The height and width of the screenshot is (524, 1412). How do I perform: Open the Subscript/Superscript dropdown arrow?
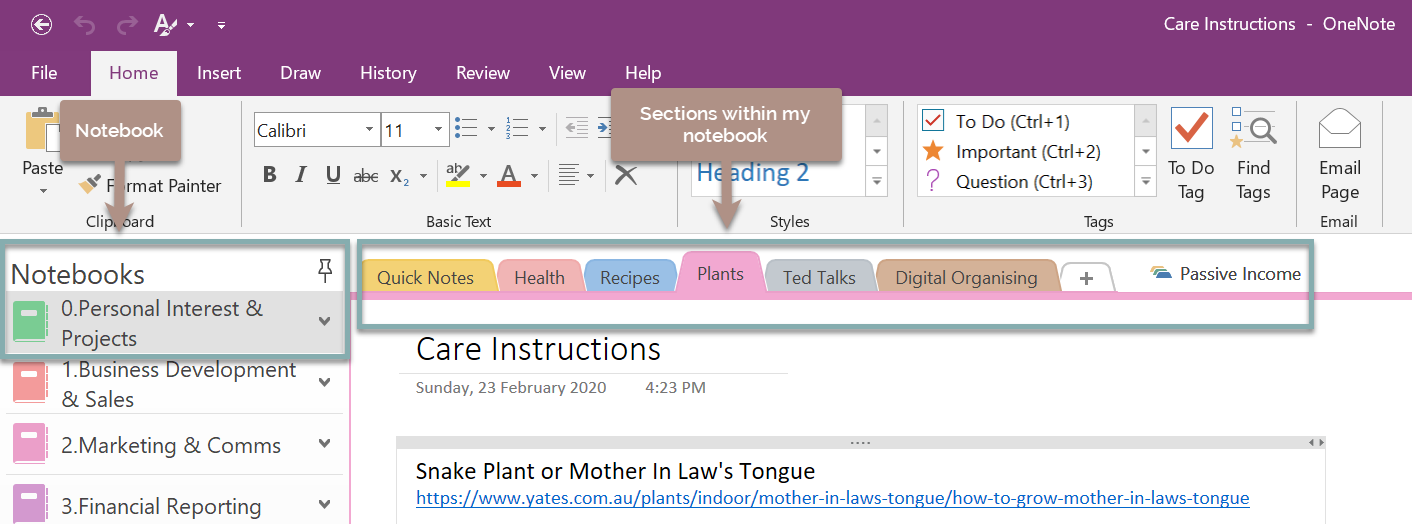tap(424, 176)
